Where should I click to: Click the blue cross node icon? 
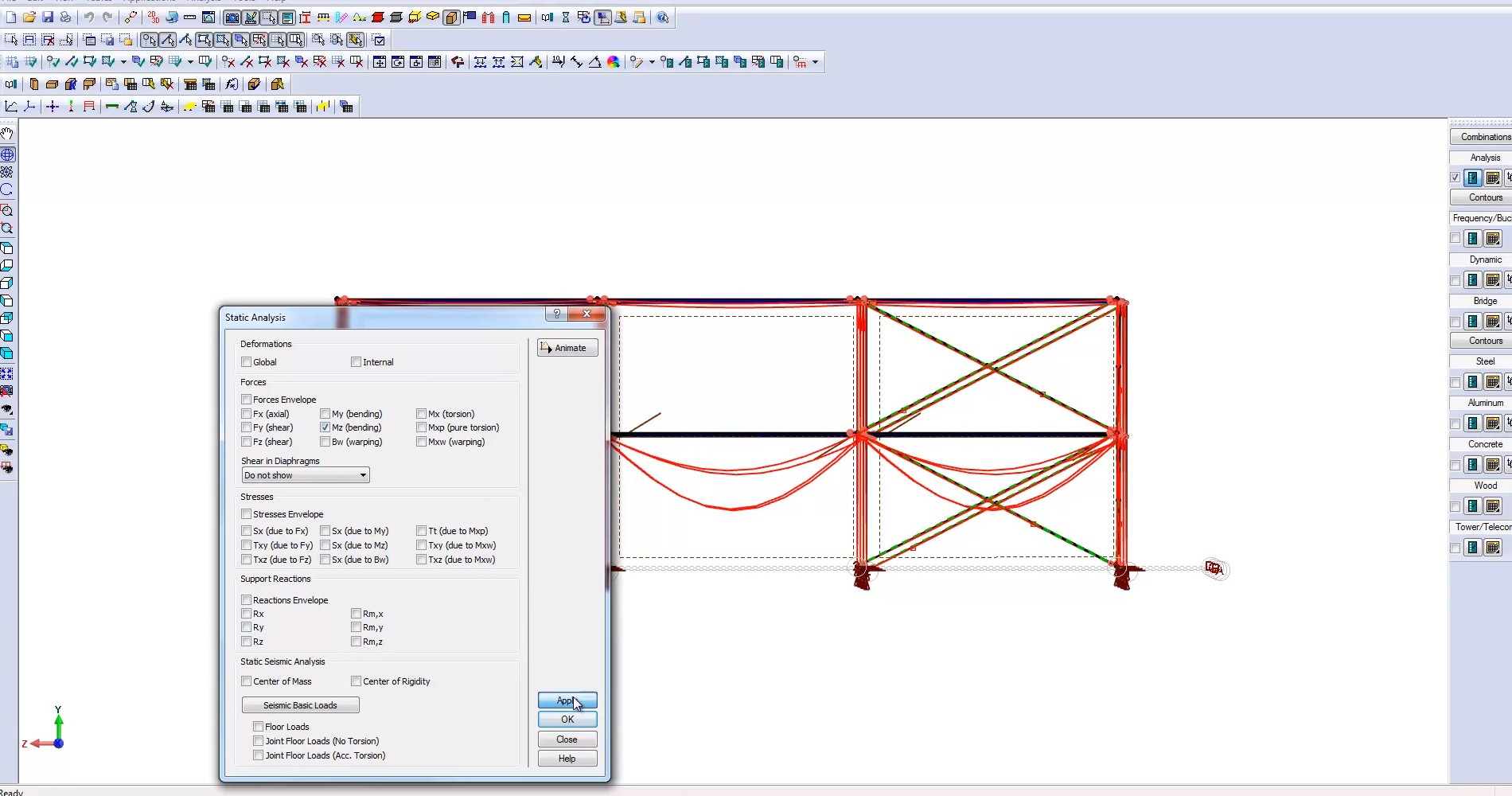pos(53,107)
